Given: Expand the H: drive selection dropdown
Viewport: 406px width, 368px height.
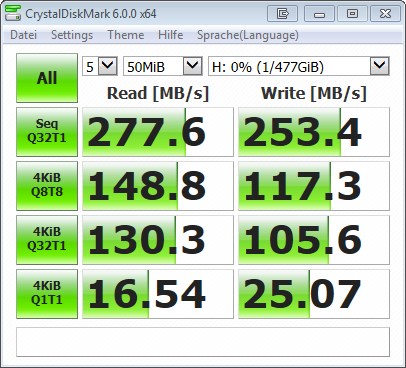Looking at the screenshot, I should [299, 66].
